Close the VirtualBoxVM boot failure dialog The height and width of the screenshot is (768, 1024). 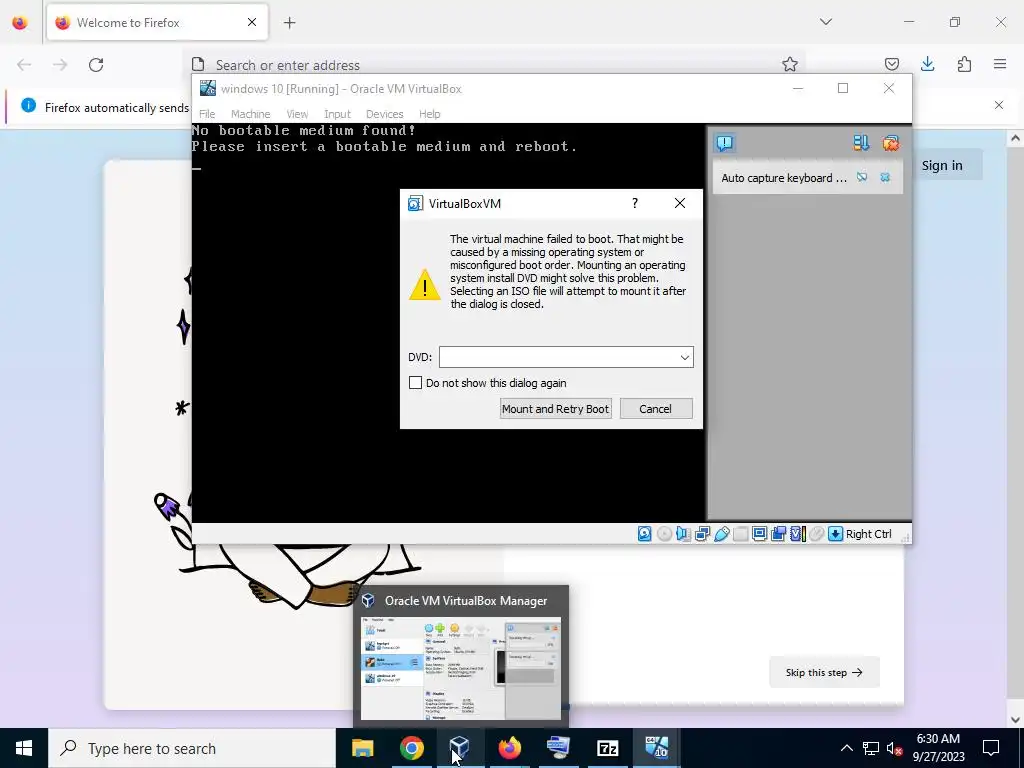click(680, 203)
